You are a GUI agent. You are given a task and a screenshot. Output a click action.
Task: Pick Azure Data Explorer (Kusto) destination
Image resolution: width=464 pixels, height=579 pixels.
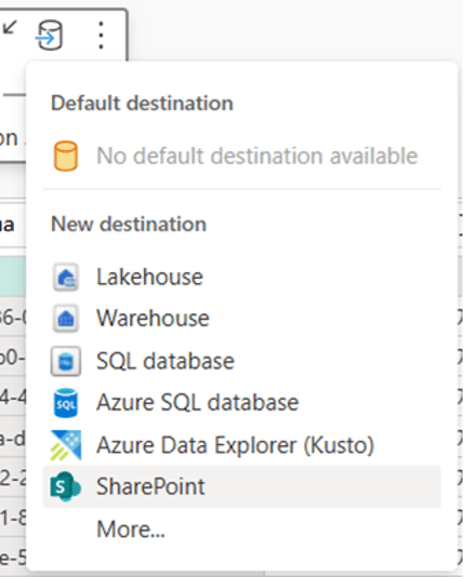(x=242, y=445)
